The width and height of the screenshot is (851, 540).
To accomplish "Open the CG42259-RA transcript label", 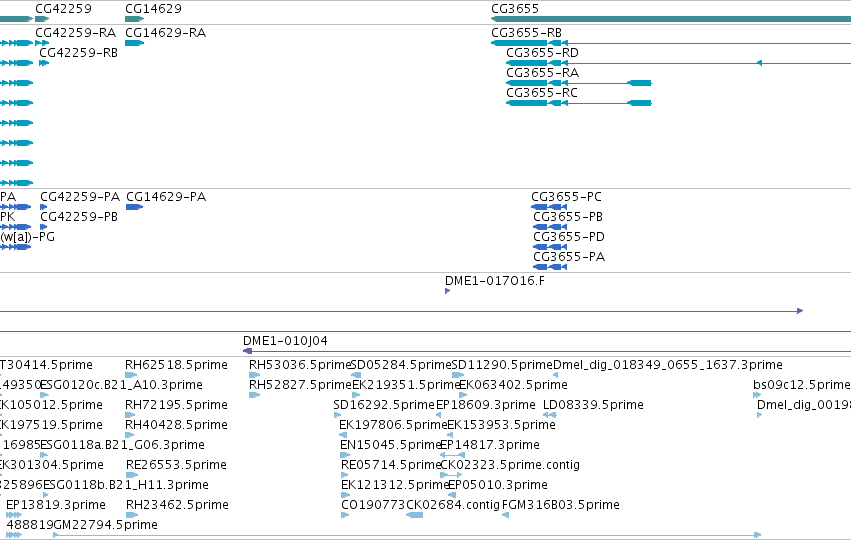I will [x=75, y=33].
